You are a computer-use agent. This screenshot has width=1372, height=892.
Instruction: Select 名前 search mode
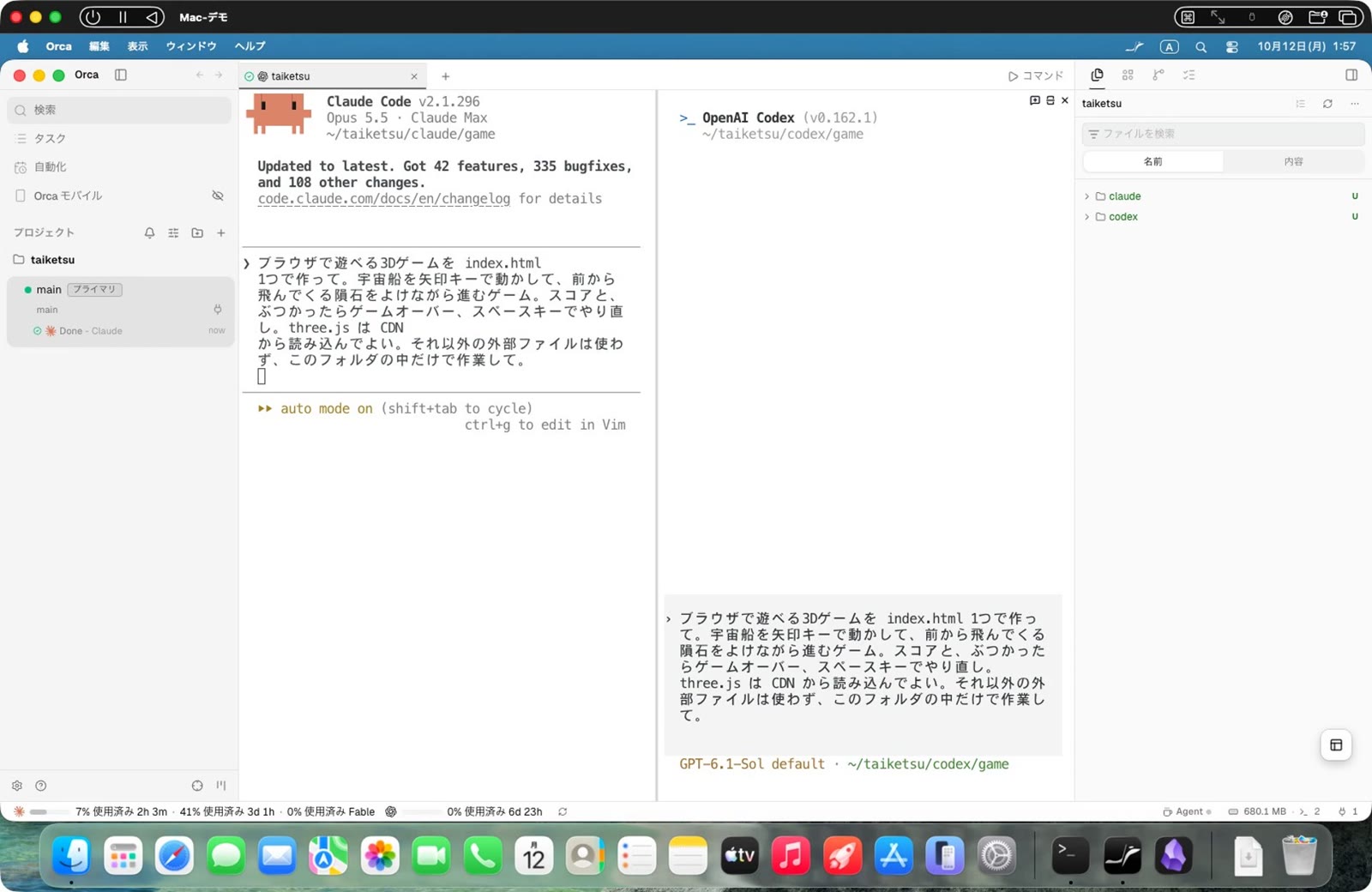click(x=1153, y=161)
